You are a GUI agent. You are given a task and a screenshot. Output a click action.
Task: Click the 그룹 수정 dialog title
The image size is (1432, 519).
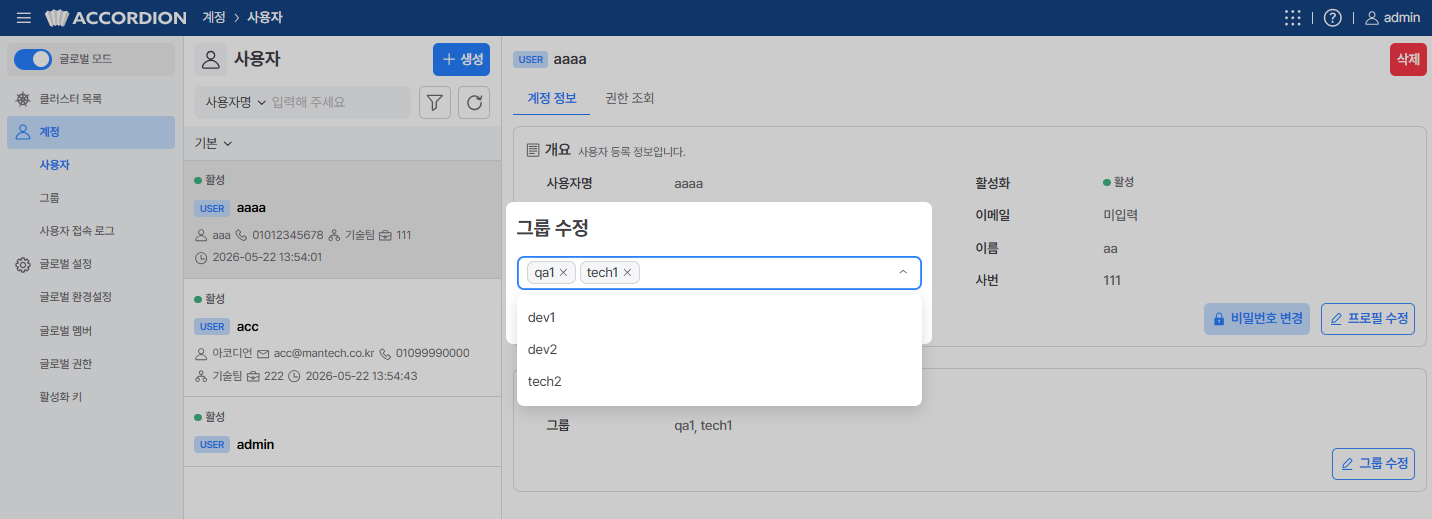point(552,228)
